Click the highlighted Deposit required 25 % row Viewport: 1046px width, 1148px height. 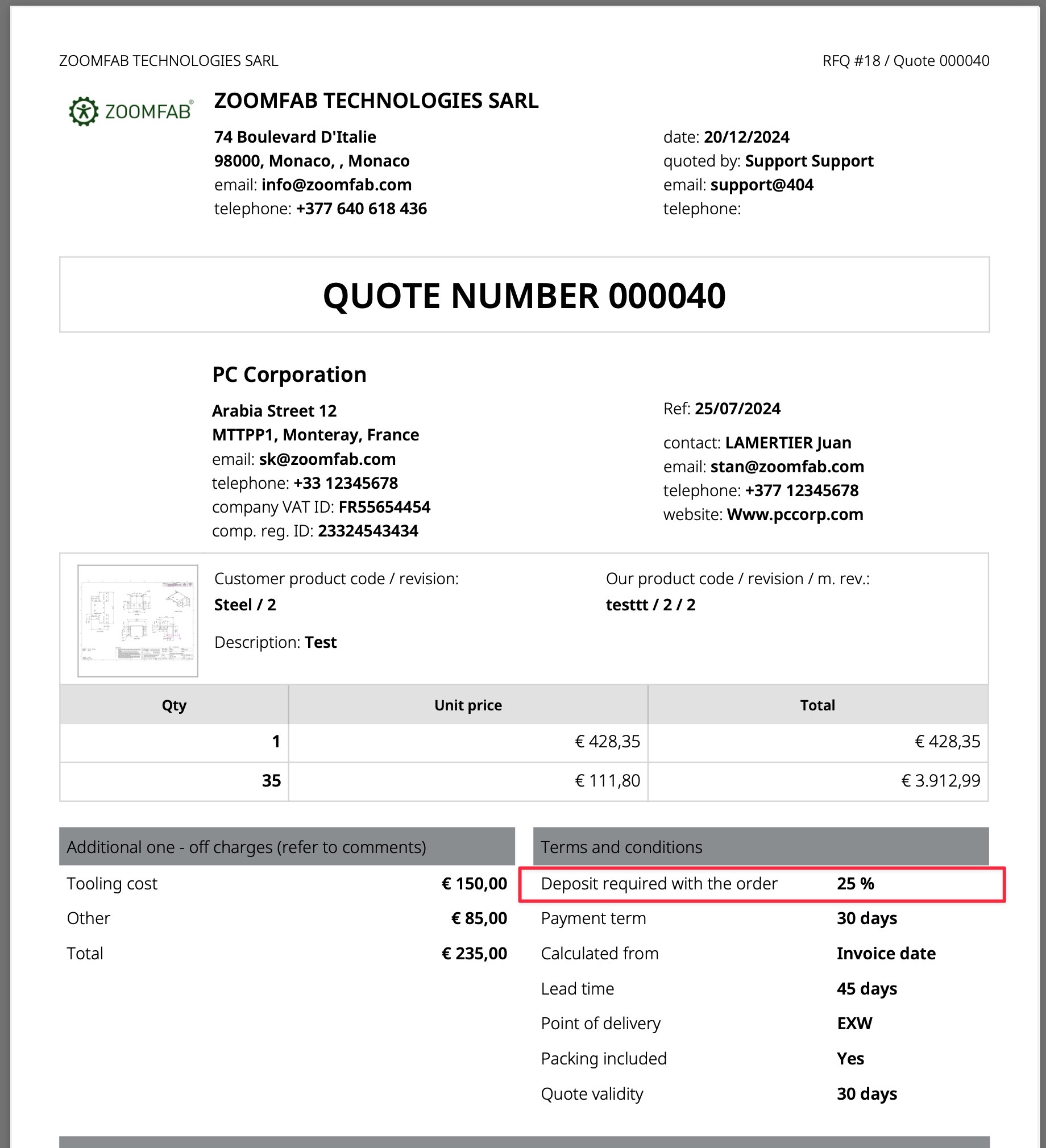(762, 884)
